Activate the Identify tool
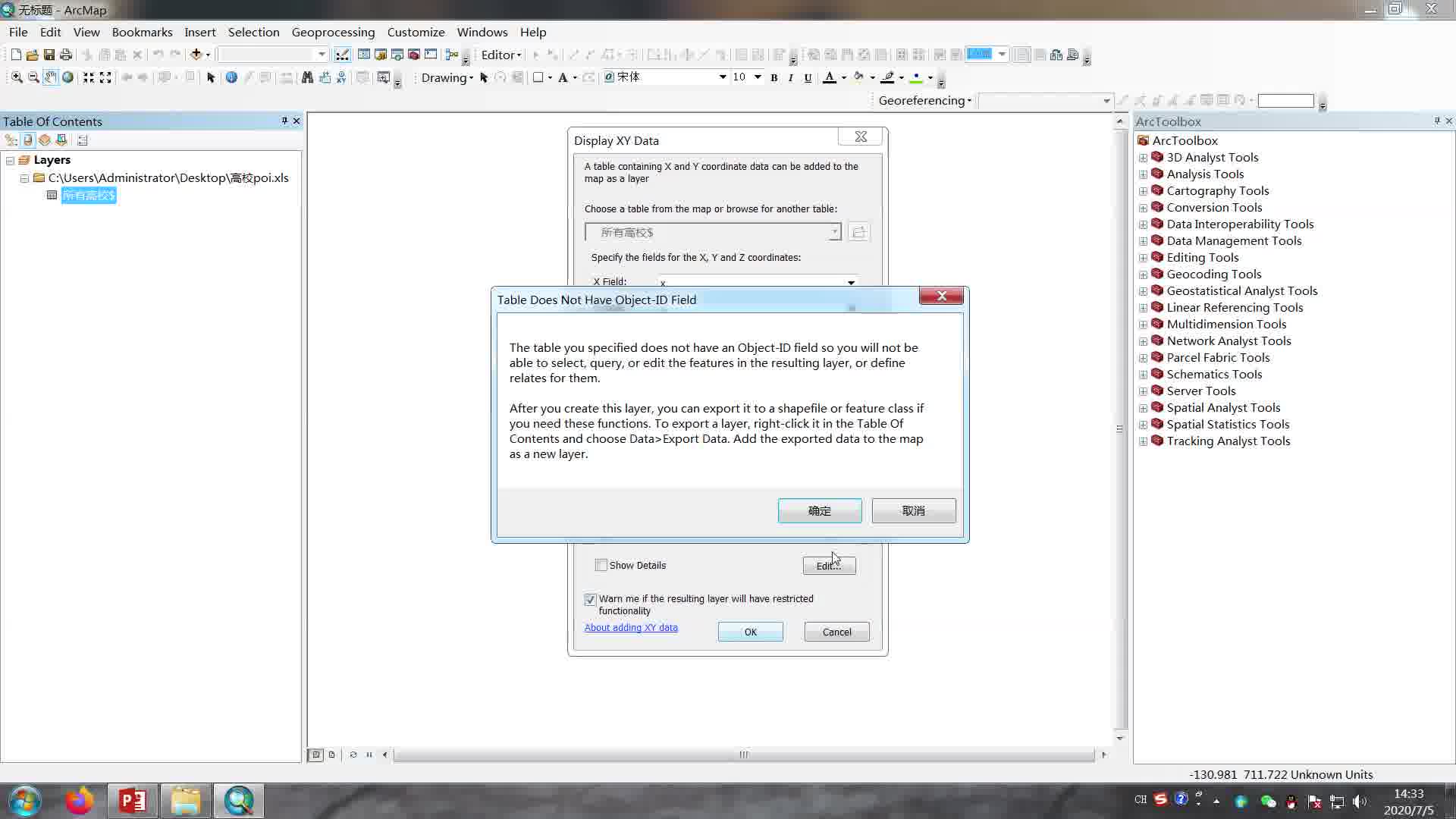 click(231, 77)
